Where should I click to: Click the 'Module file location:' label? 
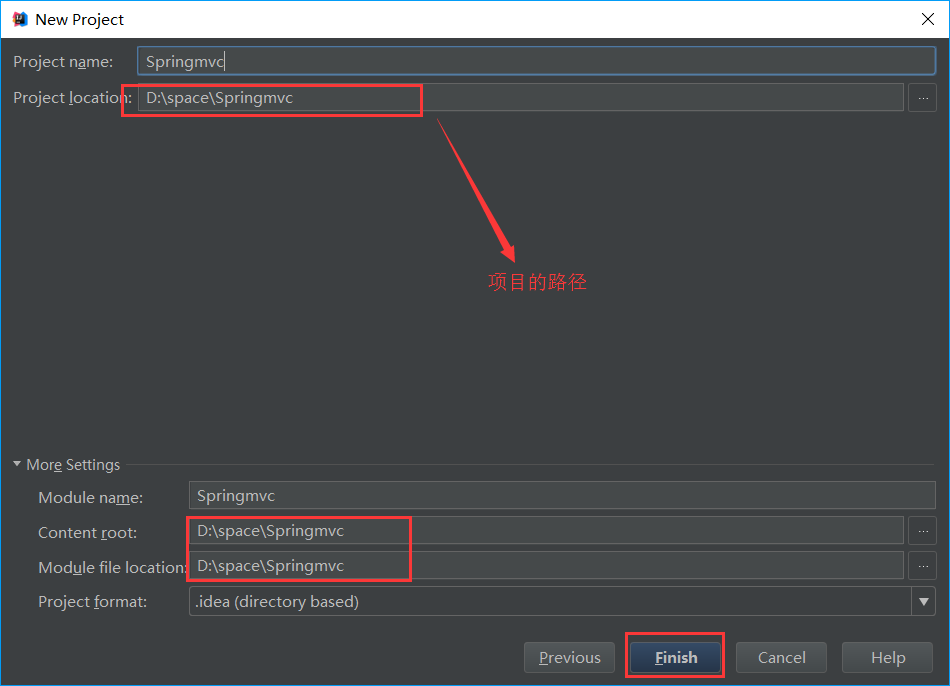point(113,567)
